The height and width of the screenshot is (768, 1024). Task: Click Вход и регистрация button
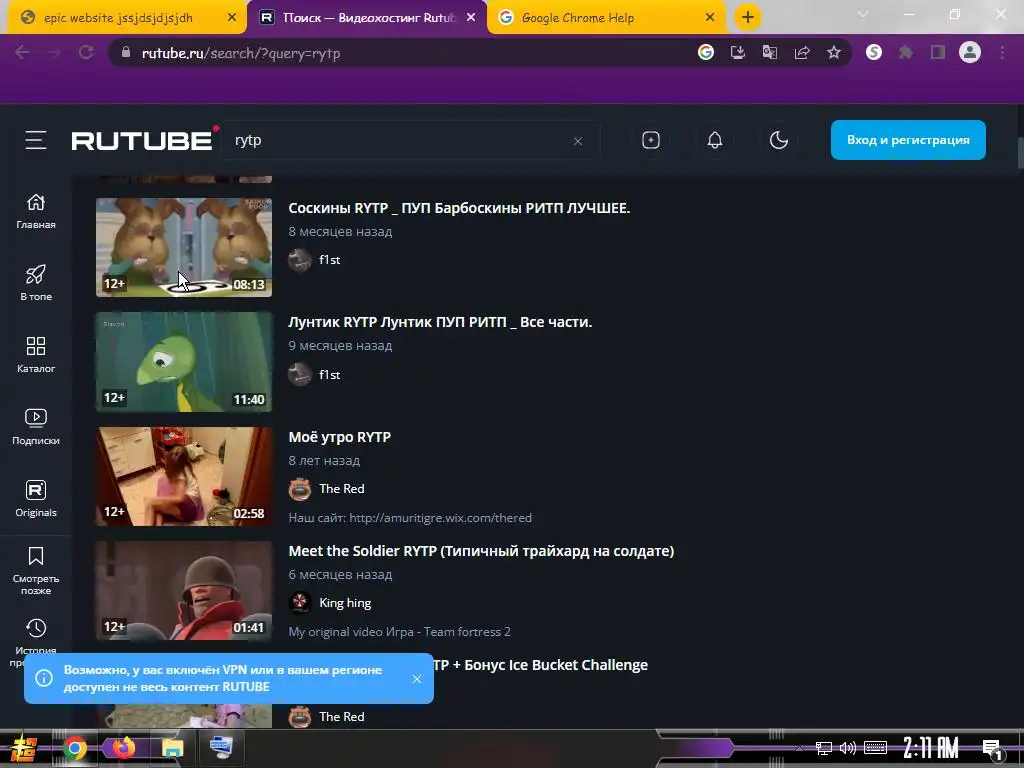point(908,140)
